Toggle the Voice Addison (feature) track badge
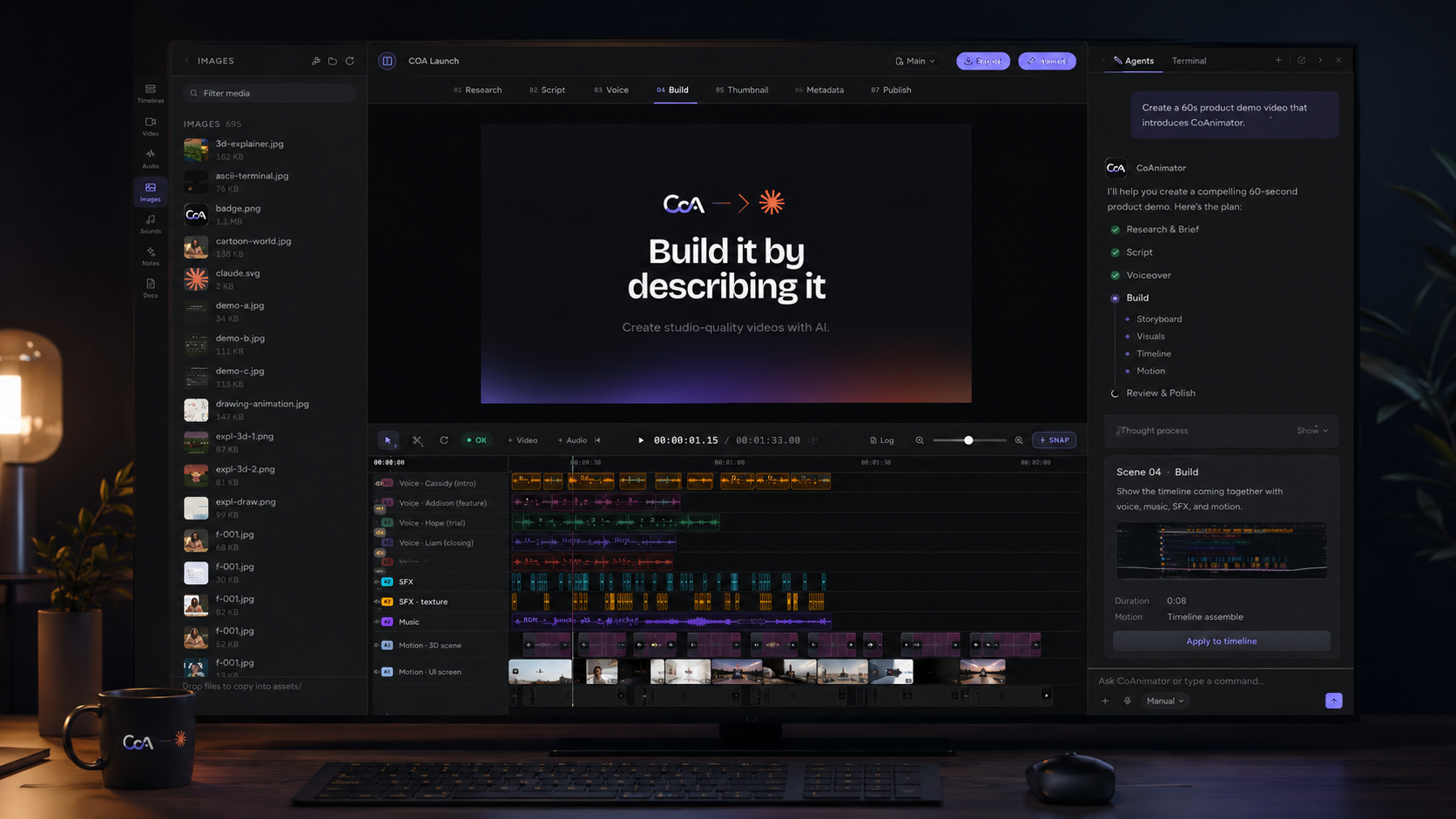 pos(388,503)
